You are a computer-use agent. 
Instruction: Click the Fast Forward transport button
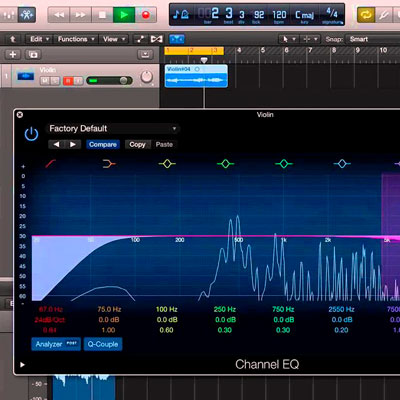80,15
